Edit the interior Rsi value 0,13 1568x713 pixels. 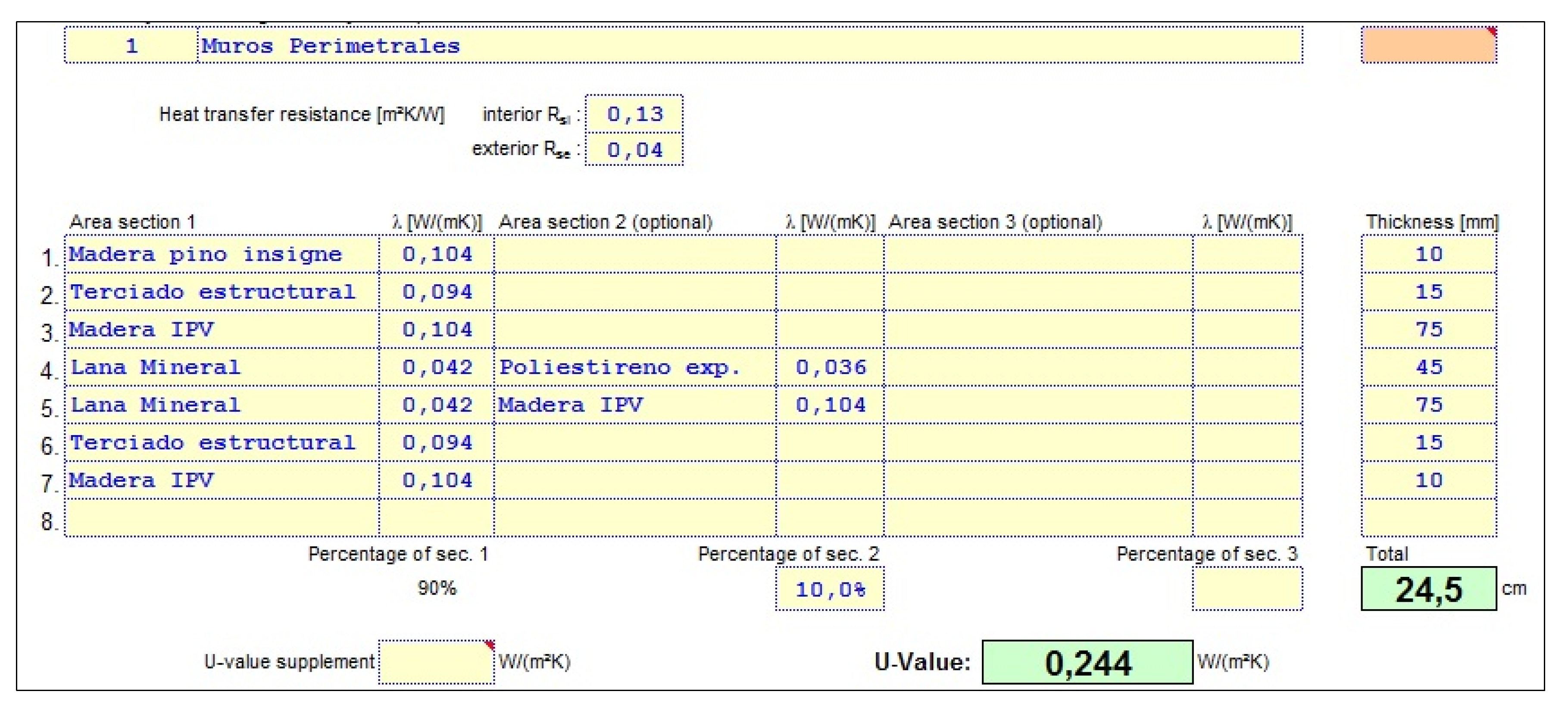(x=634, y=114)
